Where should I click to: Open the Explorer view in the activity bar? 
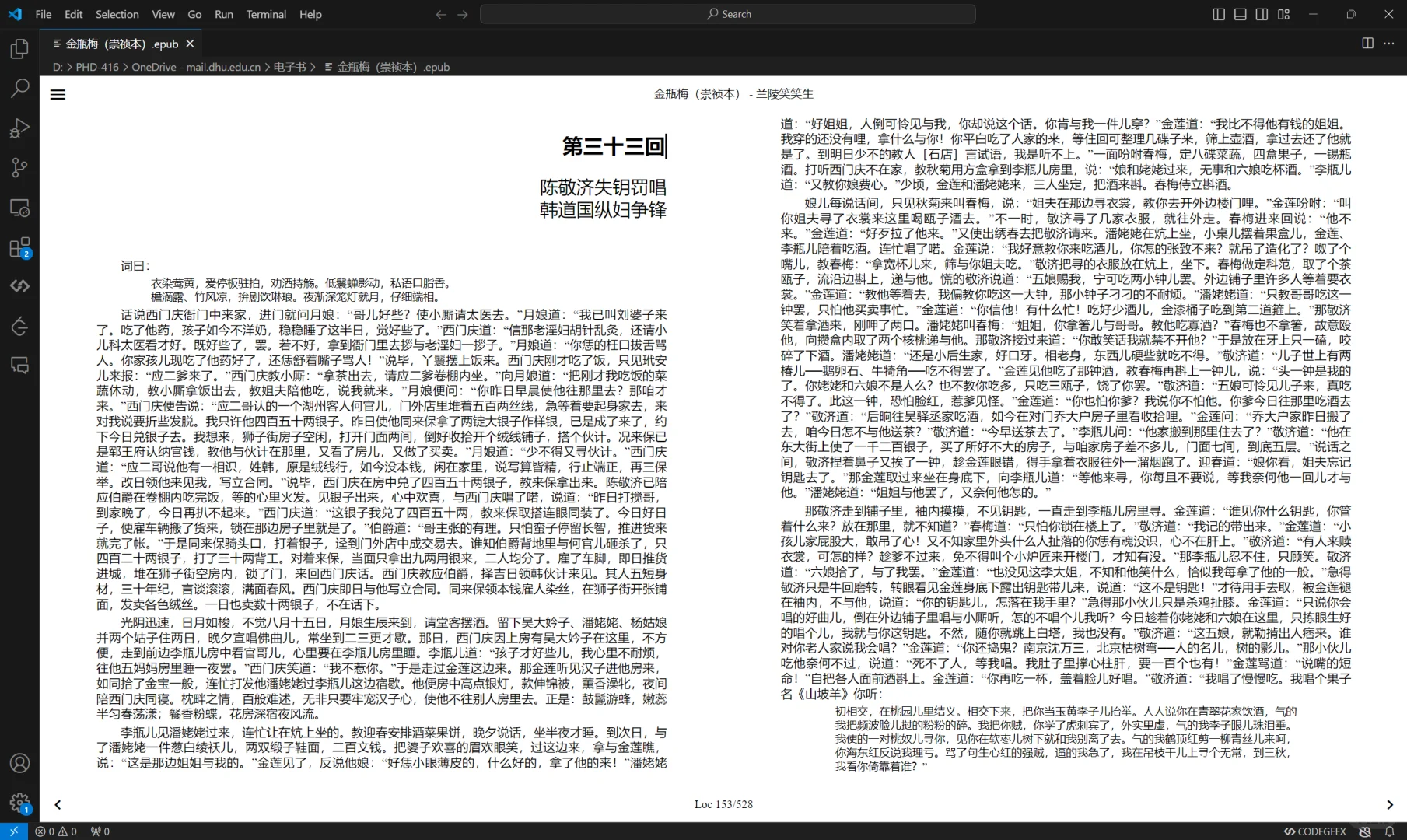19,48
